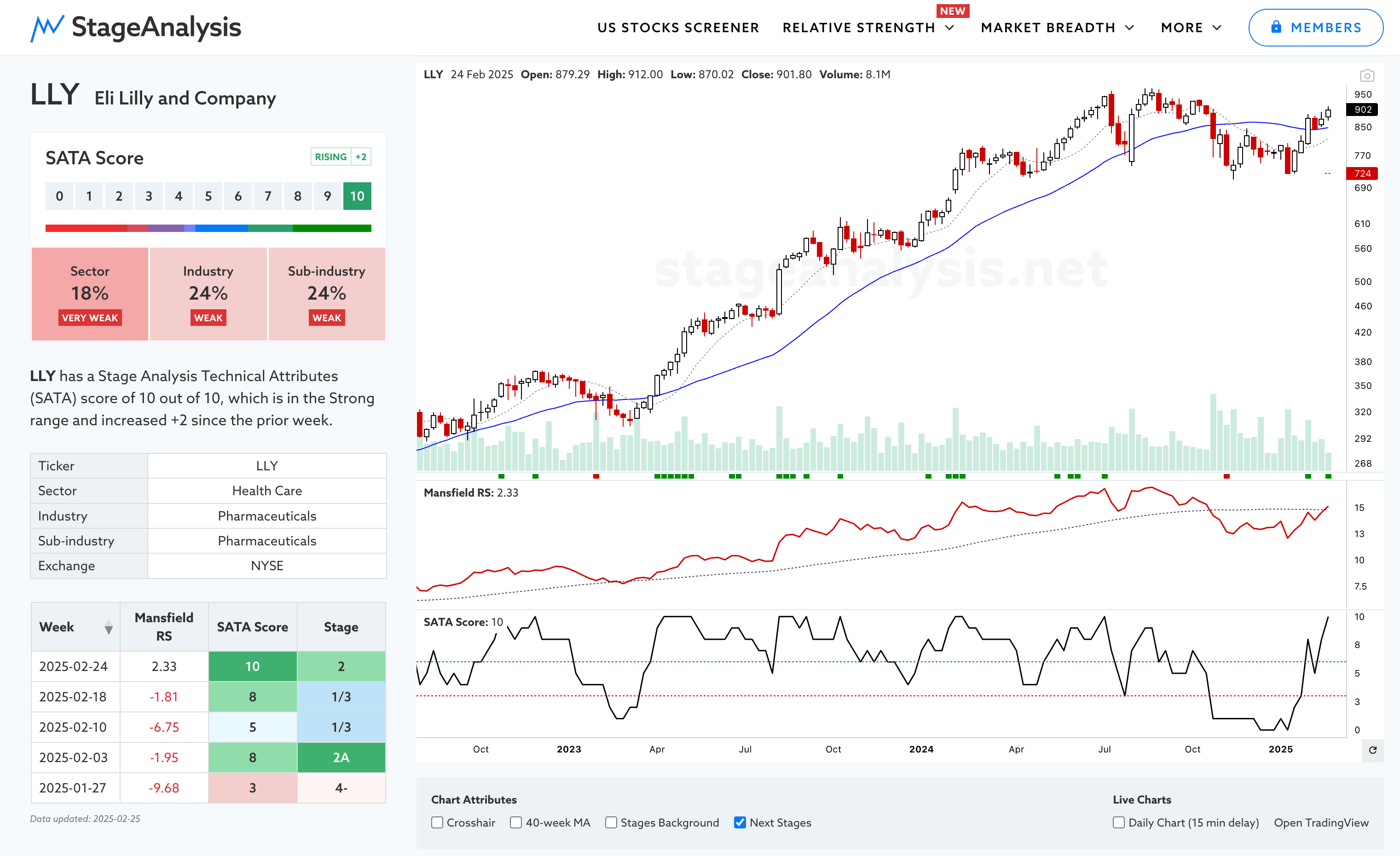The width and height of the screenshot is (1400, 856).
Task: Click the Mansfield RS: 2.33 label
Action: click(x=471, y=492)
